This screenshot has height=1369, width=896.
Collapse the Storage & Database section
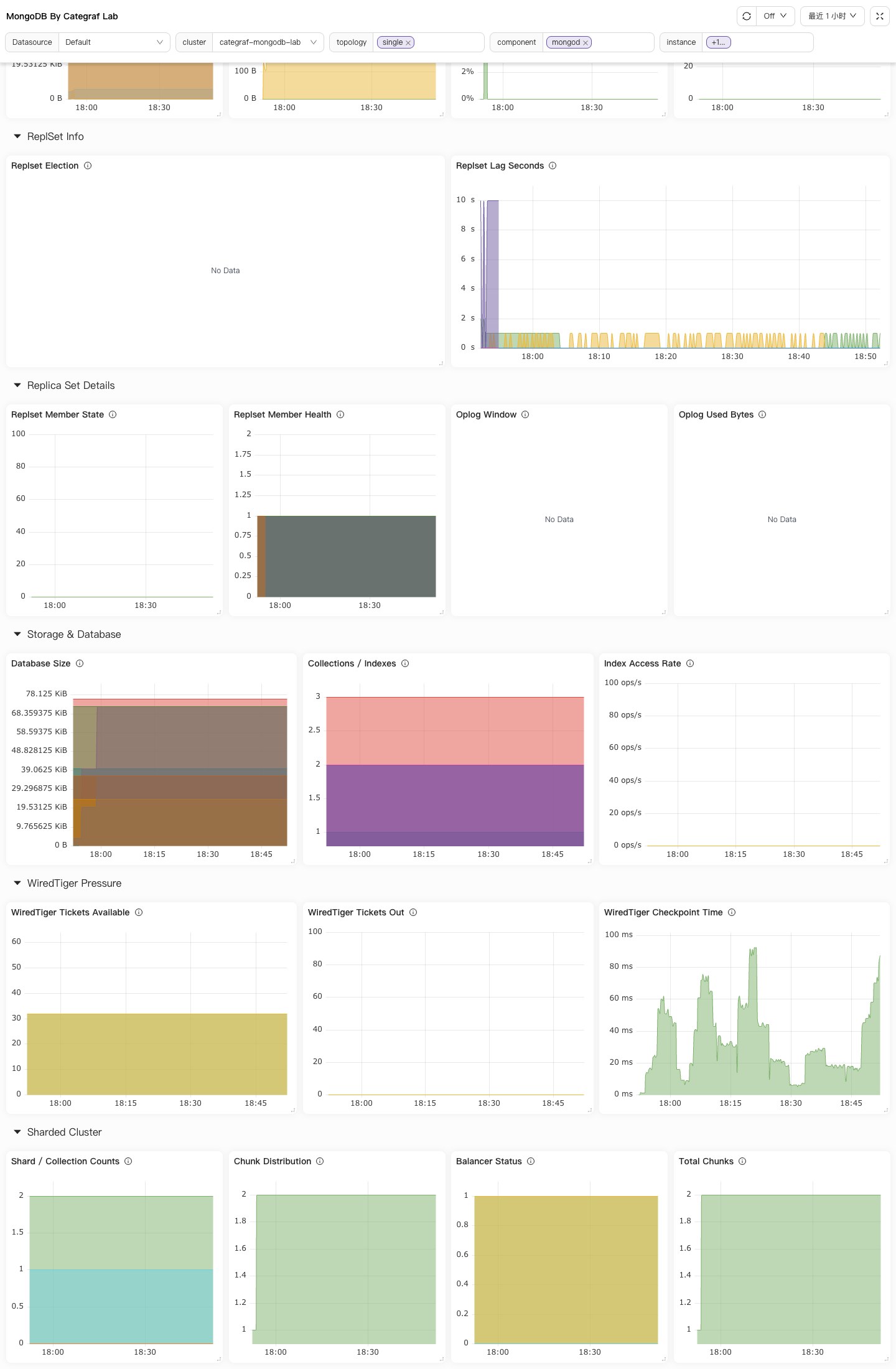pyautogui.click(x=17, y=634)
